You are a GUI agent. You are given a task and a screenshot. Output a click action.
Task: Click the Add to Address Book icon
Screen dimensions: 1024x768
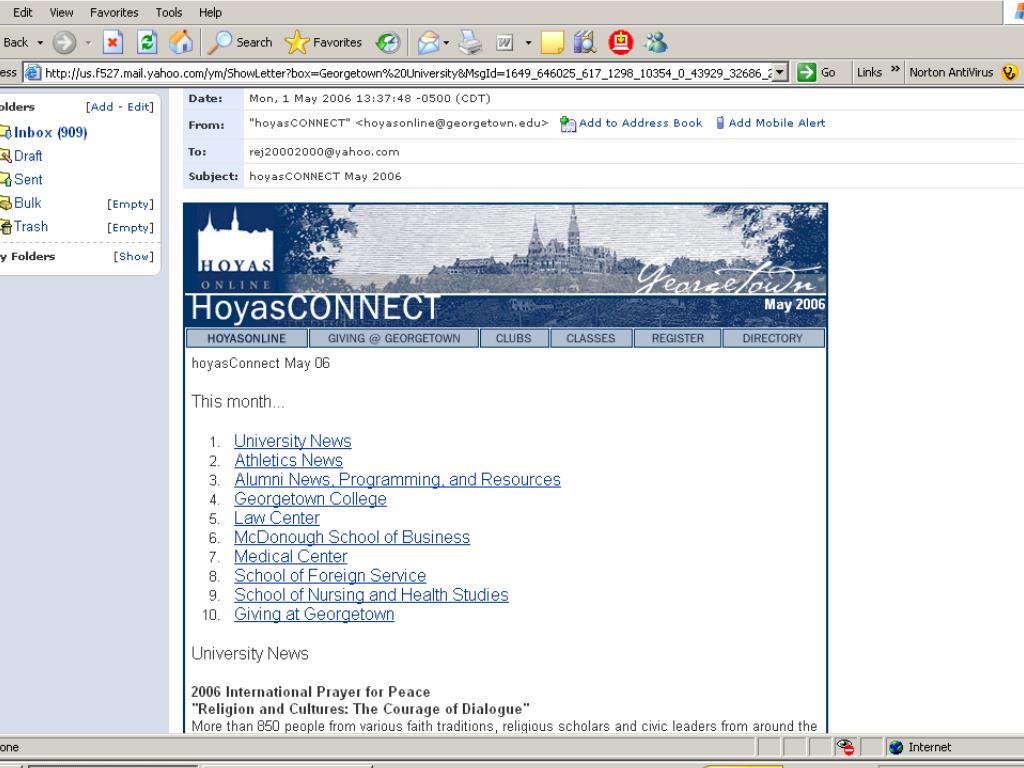(x=568, y=123)
